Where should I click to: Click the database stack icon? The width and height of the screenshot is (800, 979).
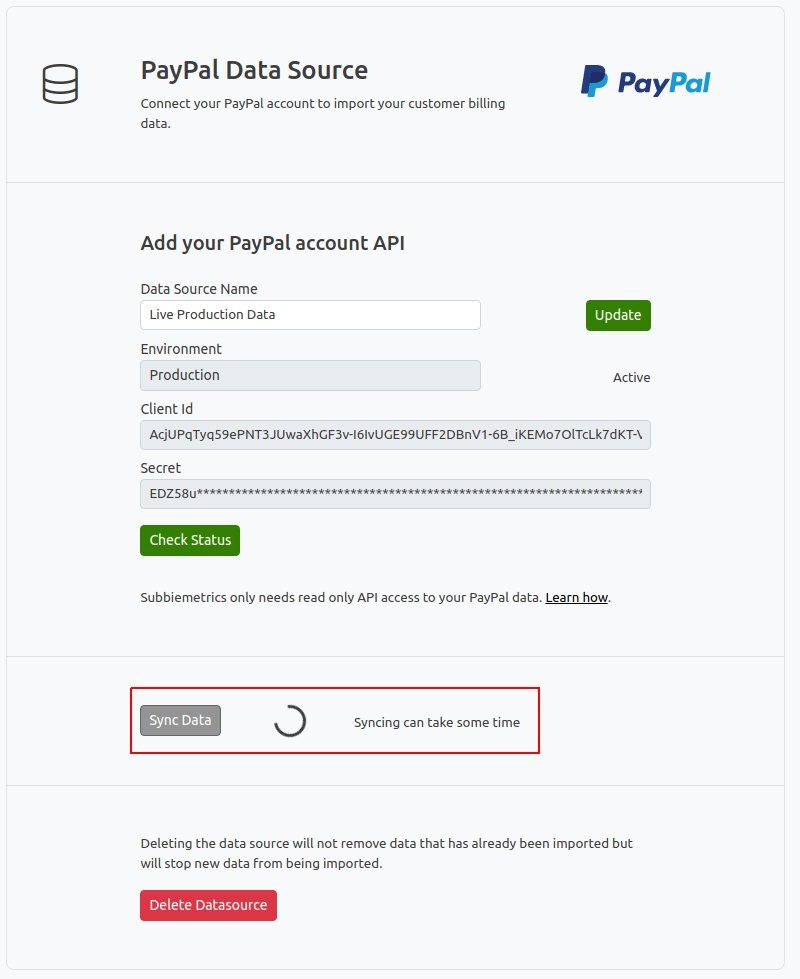[61, 84]
